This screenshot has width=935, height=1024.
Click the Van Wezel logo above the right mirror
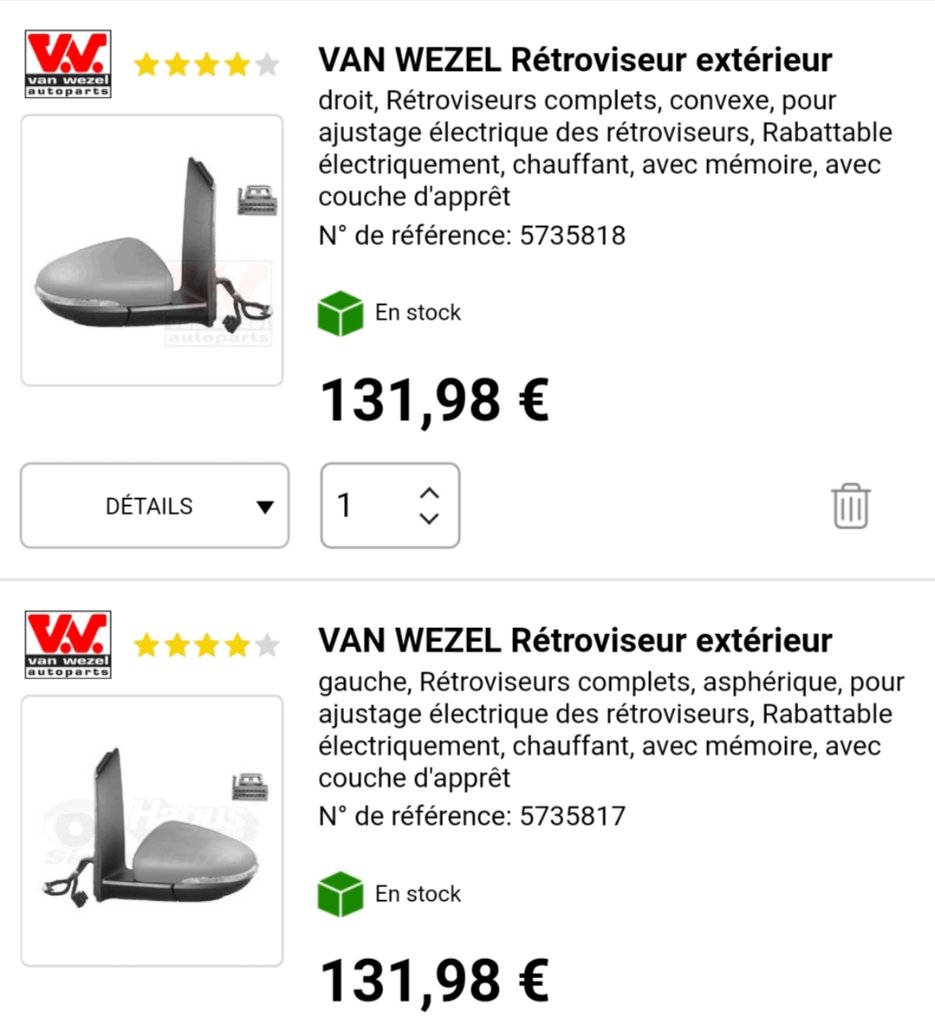click(x=68, y=65)
